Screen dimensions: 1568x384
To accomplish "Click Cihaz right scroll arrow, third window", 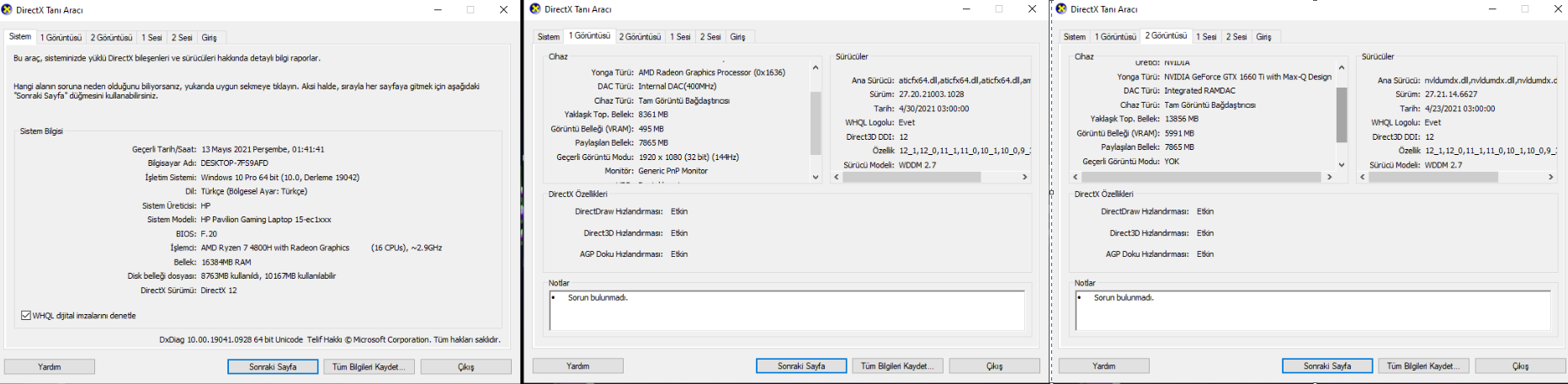I will [1330, 177].
